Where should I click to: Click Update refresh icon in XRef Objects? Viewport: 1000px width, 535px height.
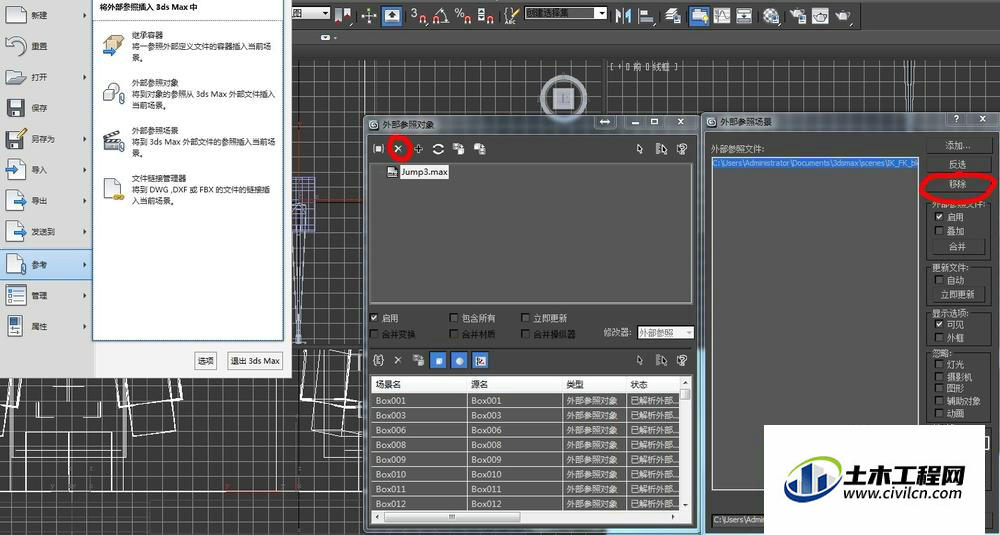pyautogui.click(x=438, y=149)
